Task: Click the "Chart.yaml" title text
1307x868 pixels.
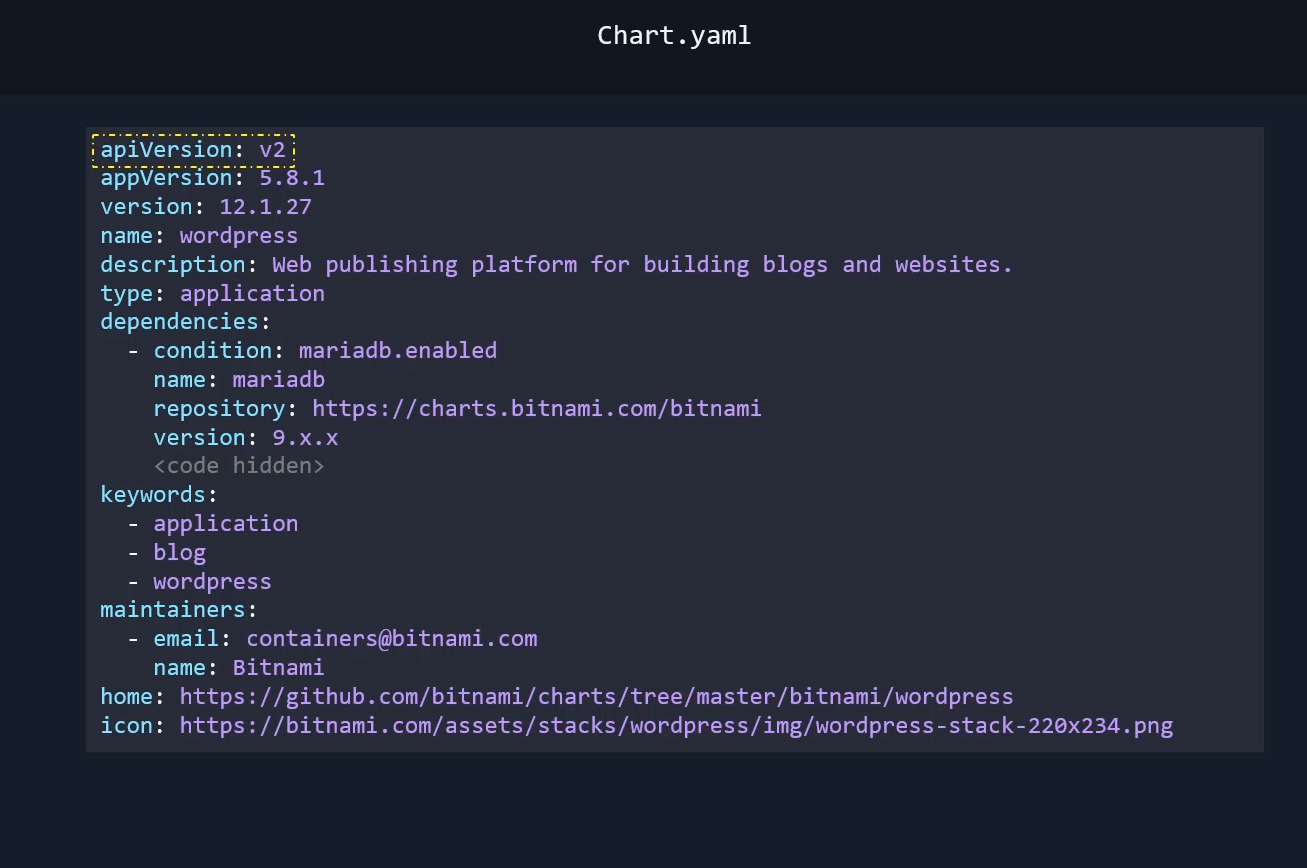Action: click(x=674, y=36)
